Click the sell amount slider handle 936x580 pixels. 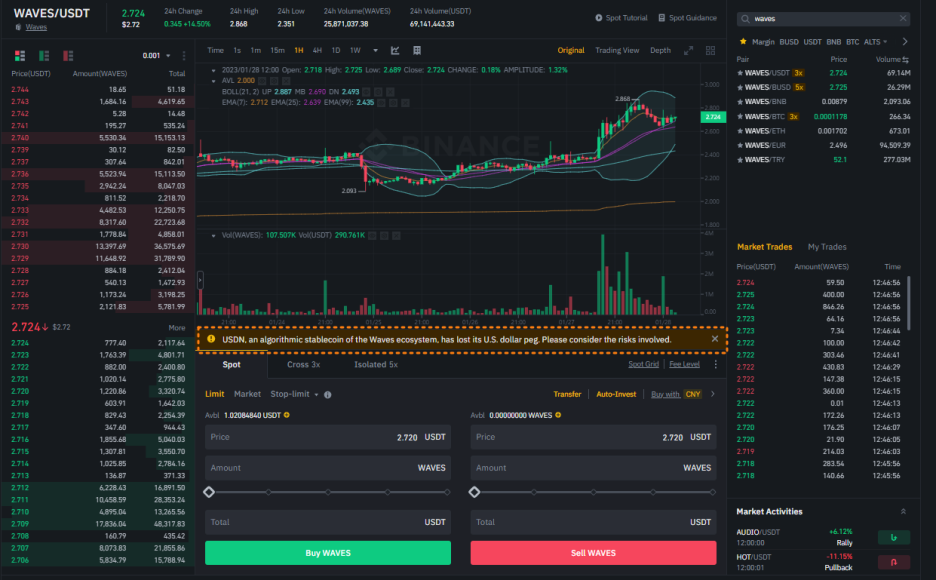[x=475, y=492]
